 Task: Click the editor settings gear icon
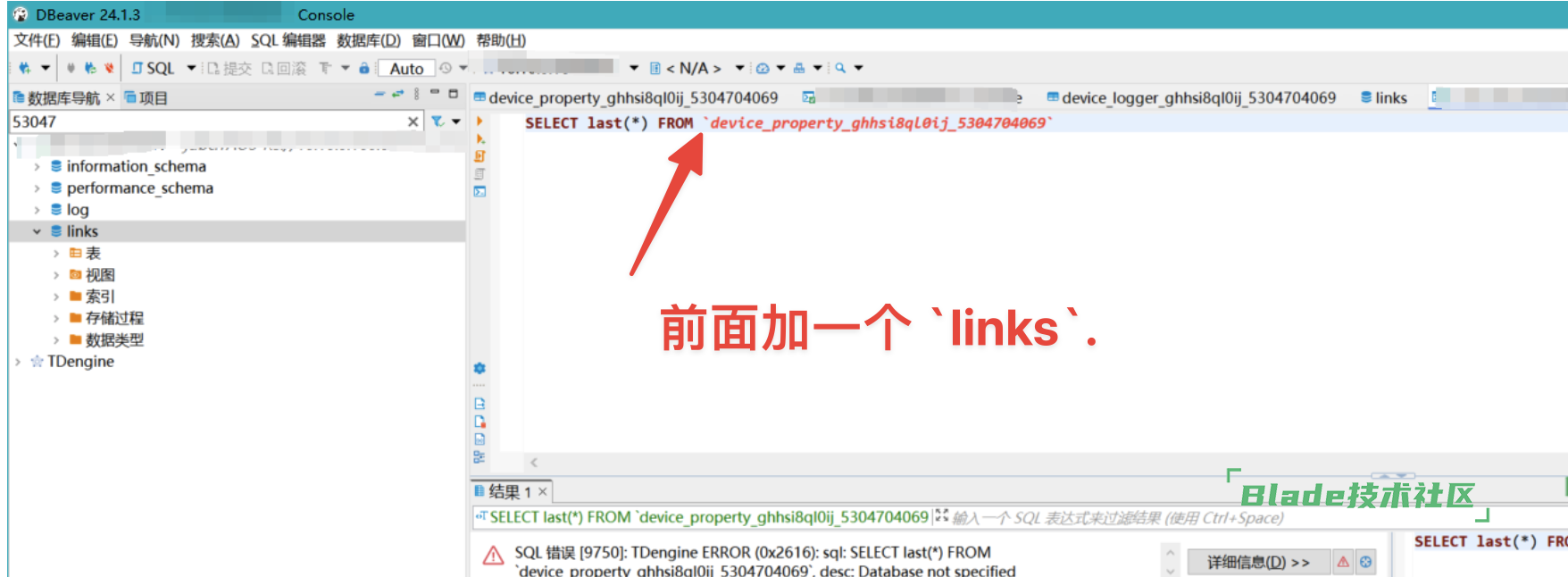point(480,368)
